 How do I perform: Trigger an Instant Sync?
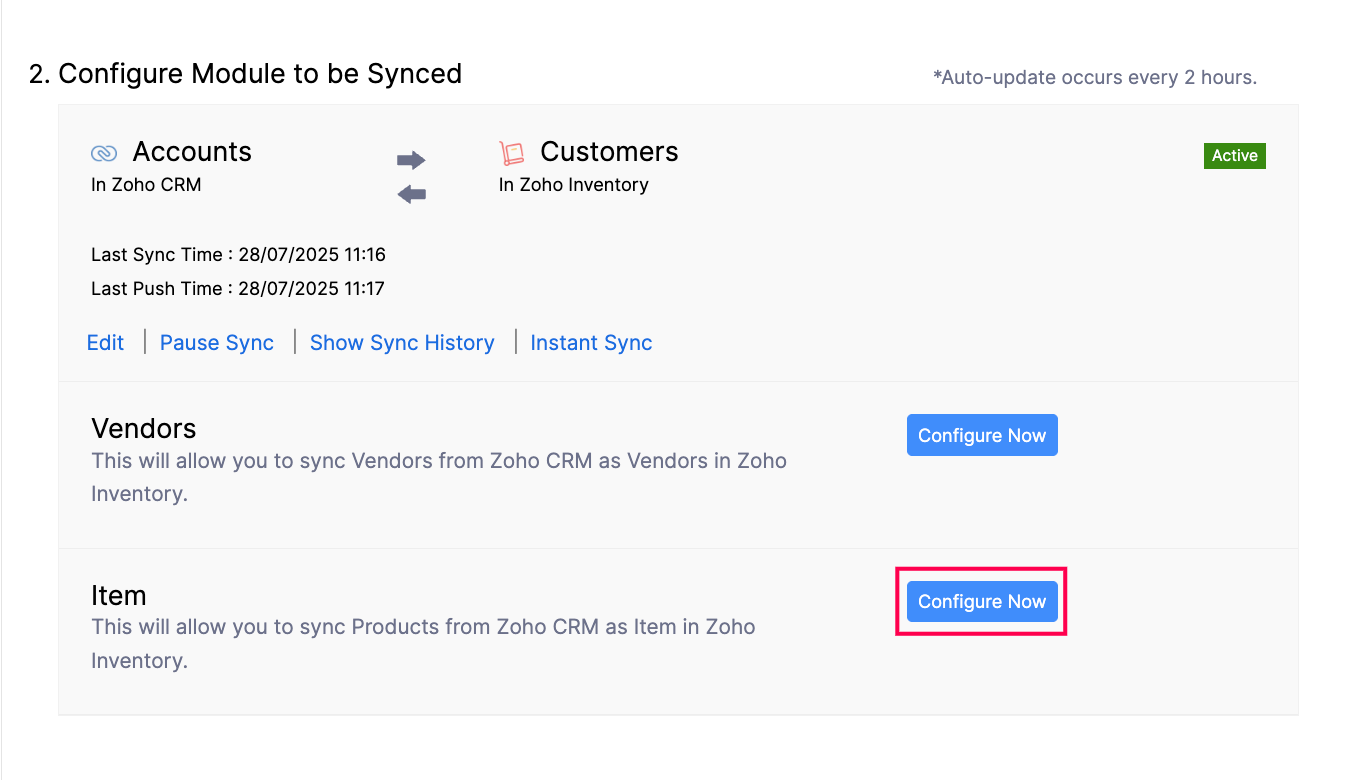tap(591, 342)
